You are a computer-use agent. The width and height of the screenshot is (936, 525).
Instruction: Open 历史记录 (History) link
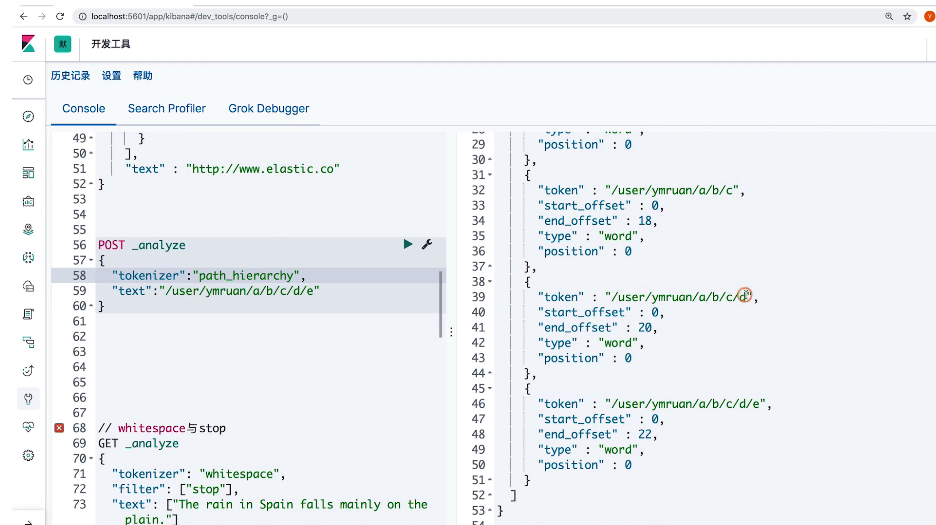(x=70, y=76)
